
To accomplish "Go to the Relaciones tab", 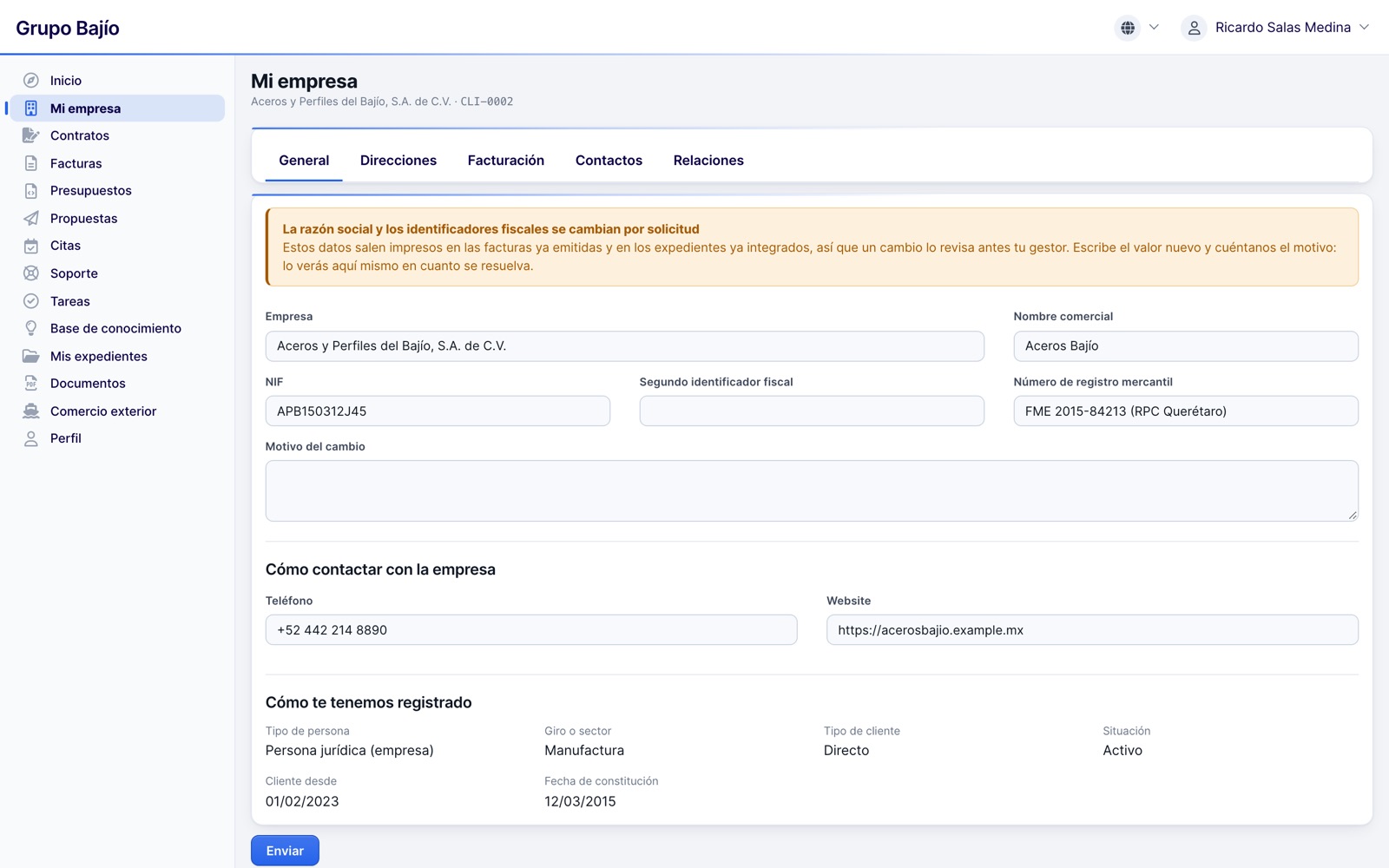I will tap(708, 161).
